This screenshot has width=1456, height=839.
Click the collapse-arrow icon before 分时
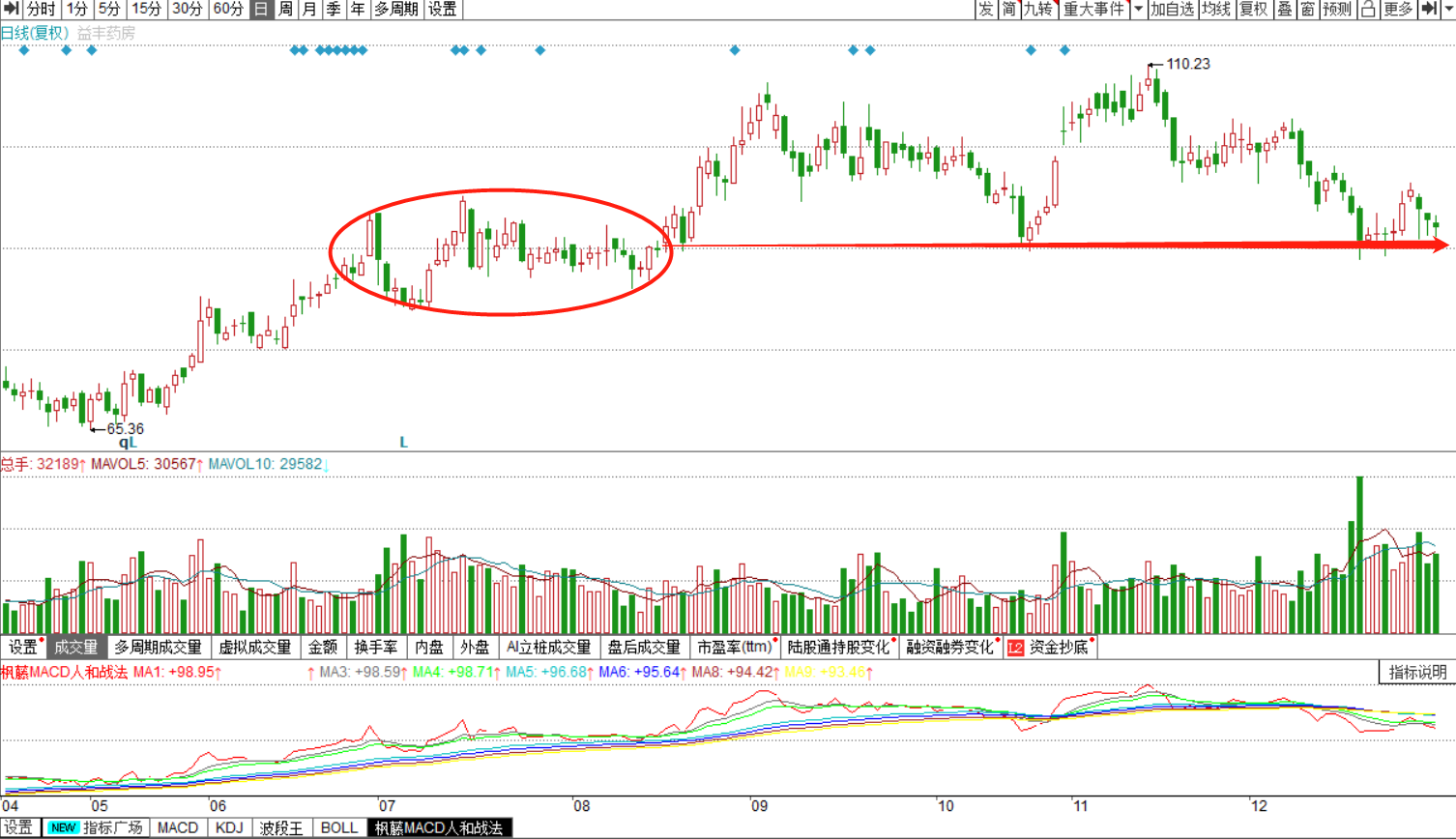pos(12,9)
